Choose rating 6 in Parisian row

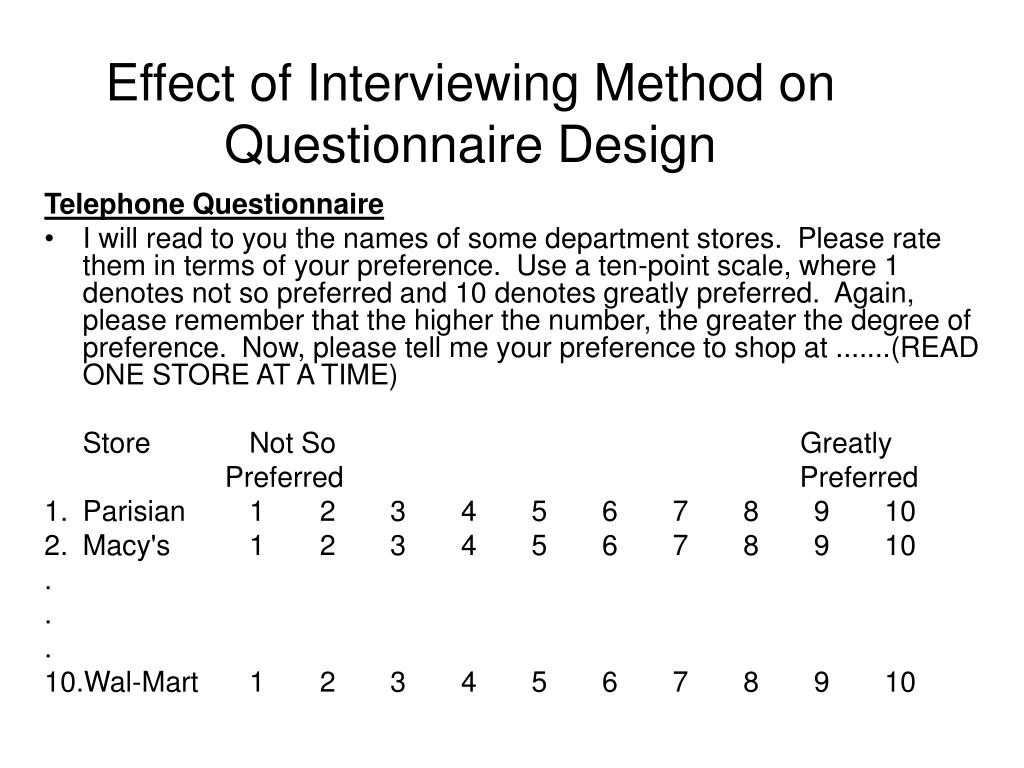[x=609, y=511]
